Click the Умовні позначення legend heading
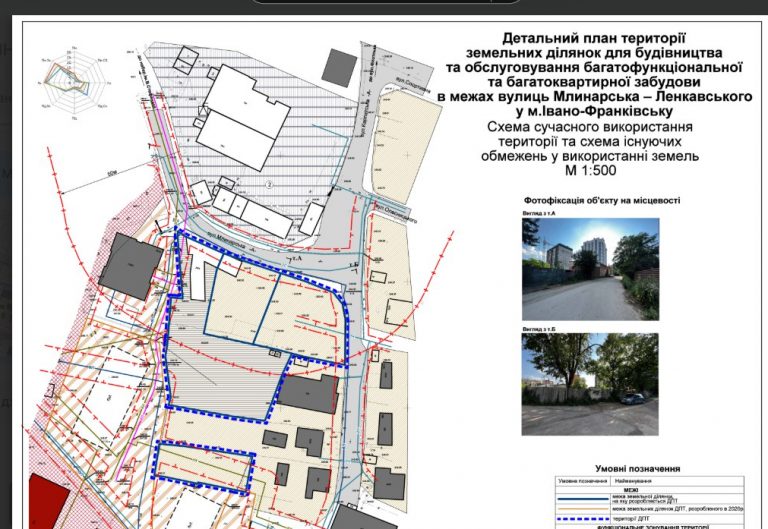Viewport: 768px width, 529px height. [637, 469]
